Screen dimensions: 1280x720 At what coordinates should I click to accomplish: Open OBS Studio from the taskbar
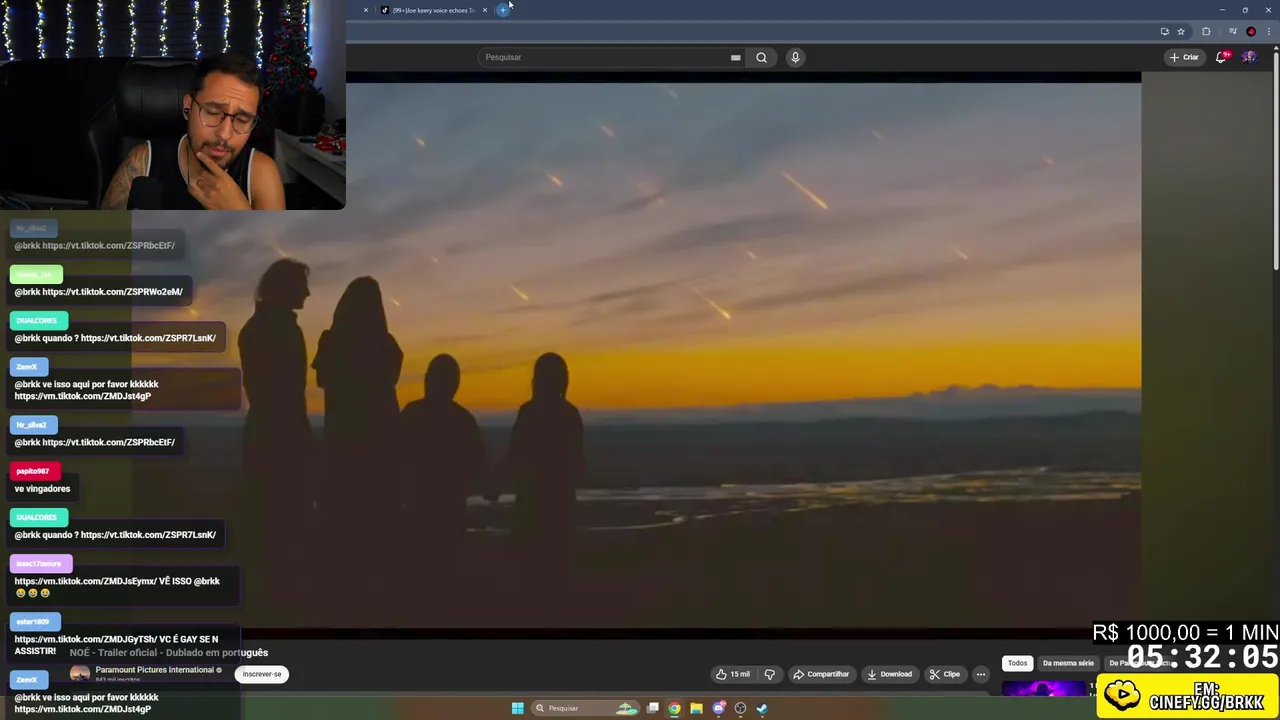[740, 708]
